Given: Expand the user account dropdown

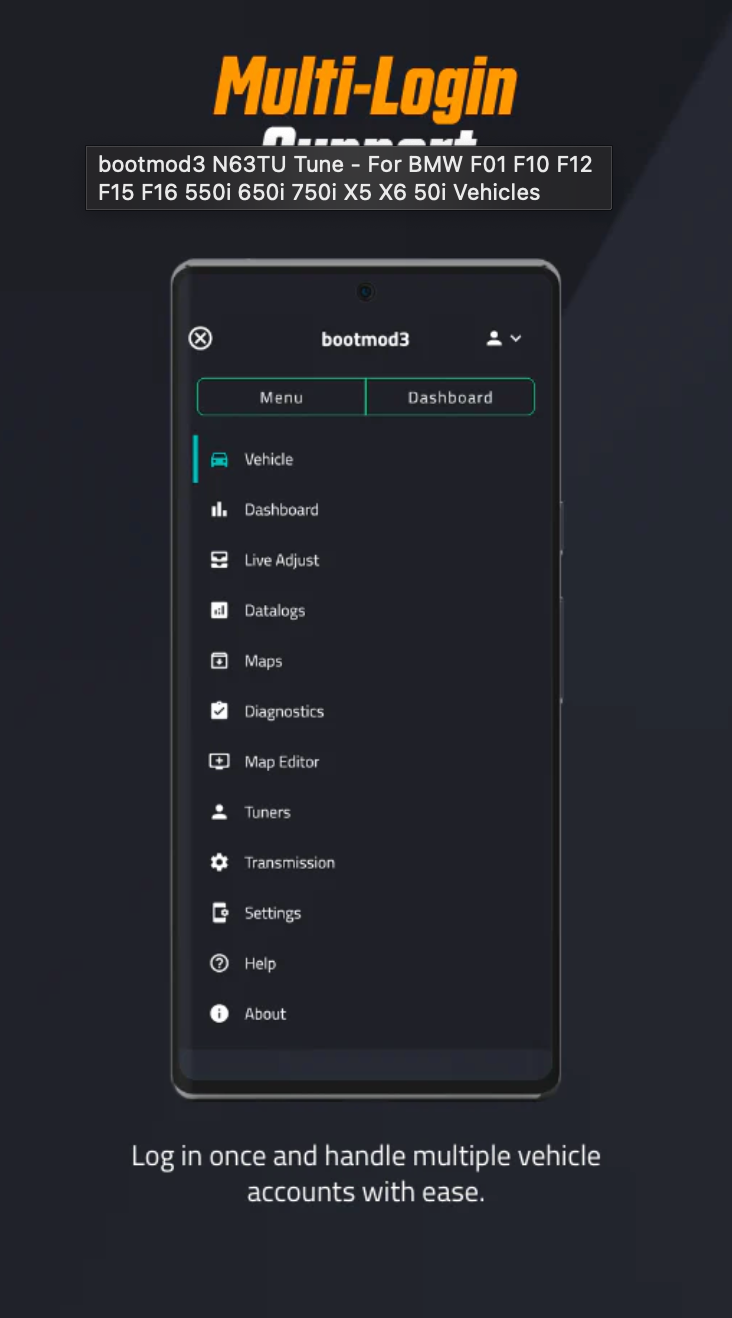Looking at the screenshot, I should click(504, 339).
